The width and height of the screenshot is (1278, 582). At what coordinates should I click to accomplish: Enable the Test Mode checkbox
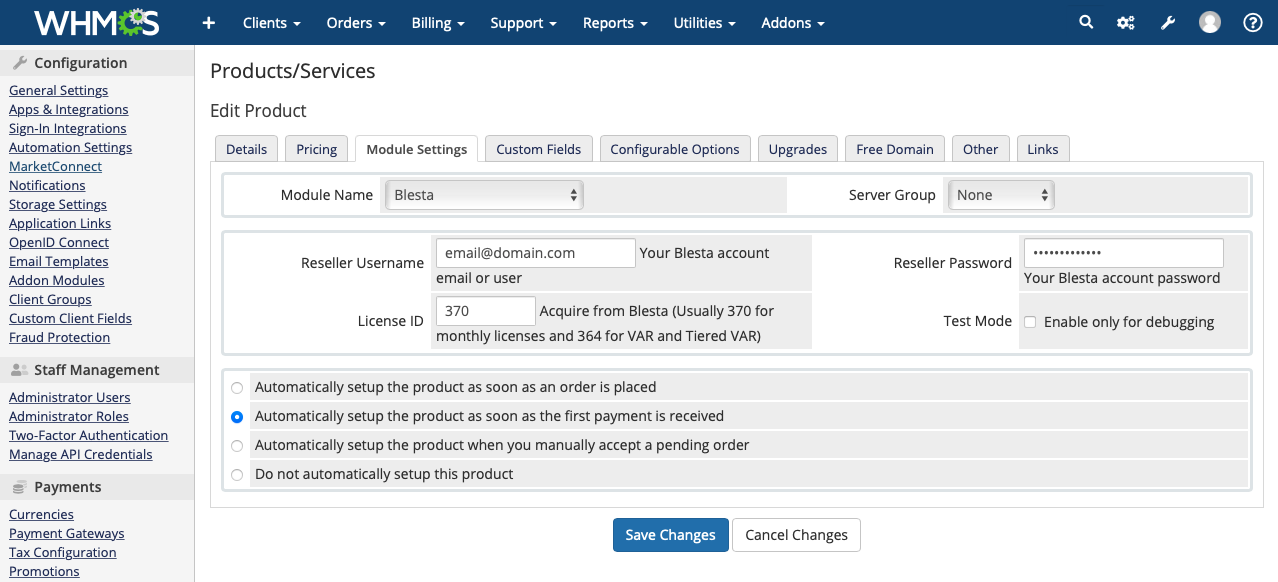click(x=1030, y=322)
